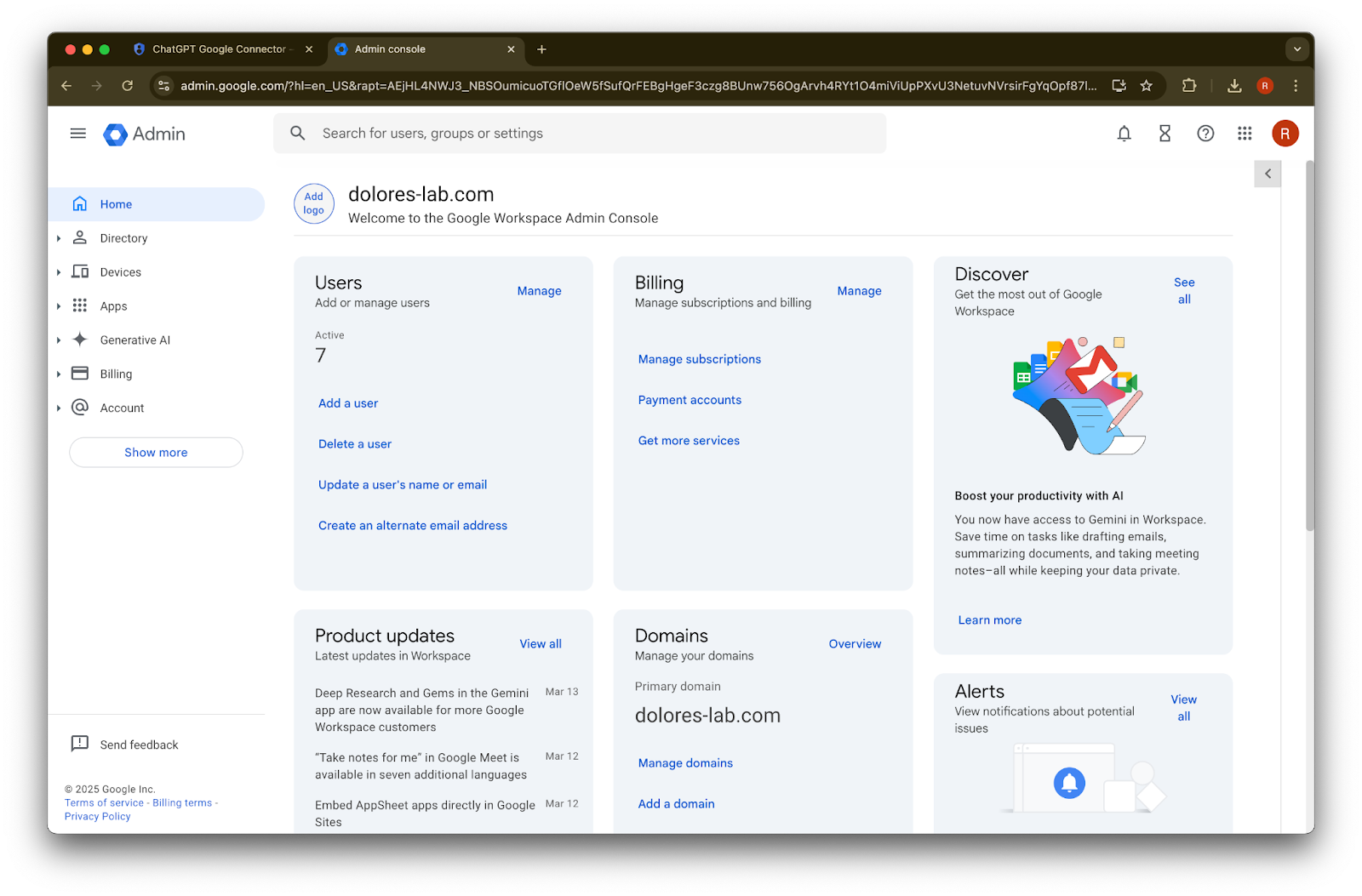The width and height of the screenshot is (1362, 896).
Task: Click the Billing card icon in sidebar
Action: coord(80,374)
